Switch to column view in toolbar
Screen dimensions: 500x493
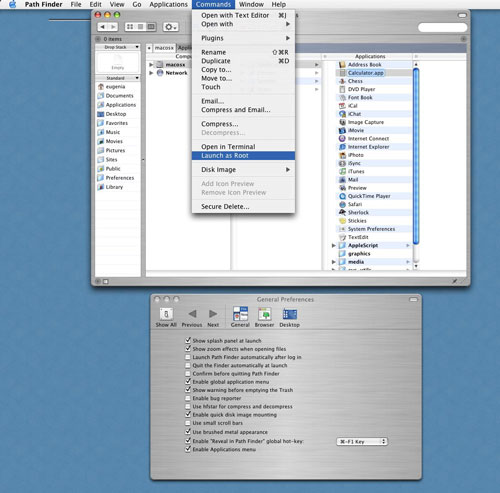click(151, 27)
